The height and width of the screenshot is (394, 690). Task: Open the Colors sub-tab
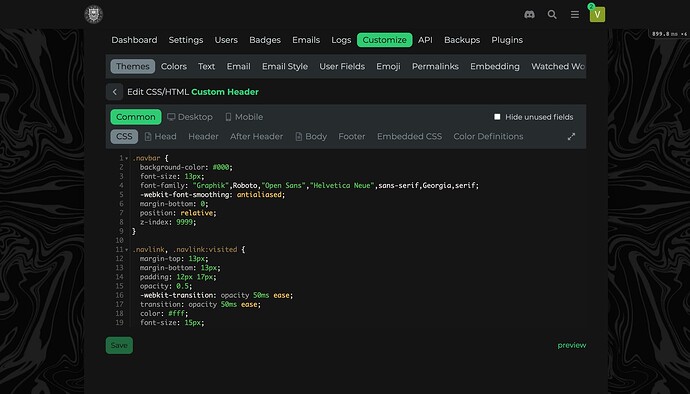174,66
